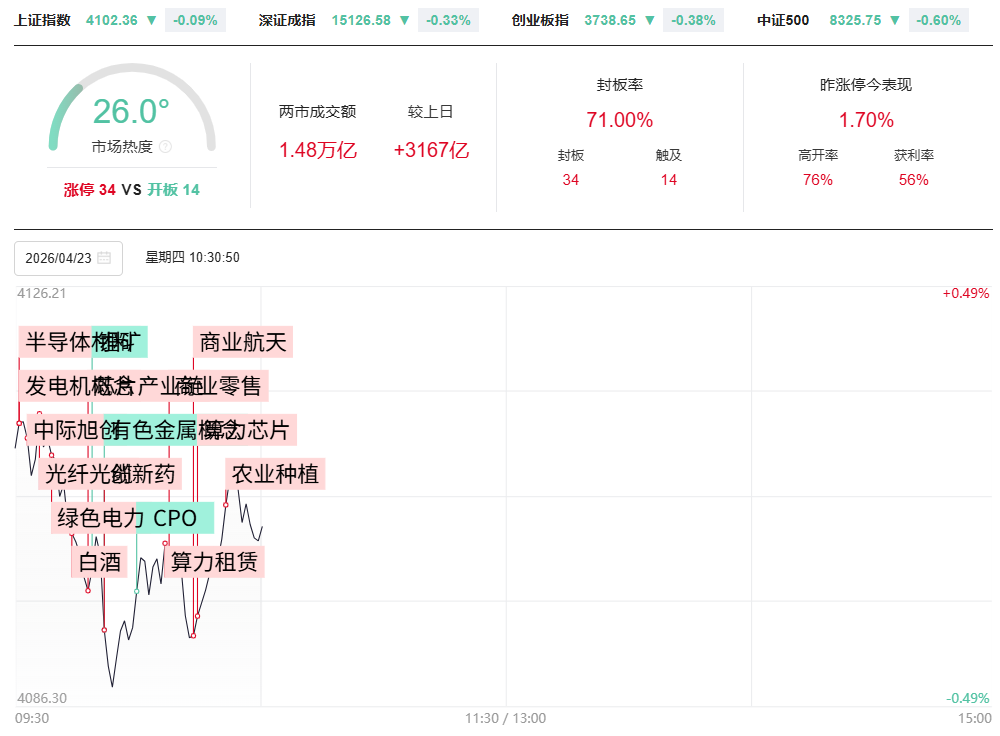Click the 上证指数 -0.09% change badge

(x=196, y=20)
